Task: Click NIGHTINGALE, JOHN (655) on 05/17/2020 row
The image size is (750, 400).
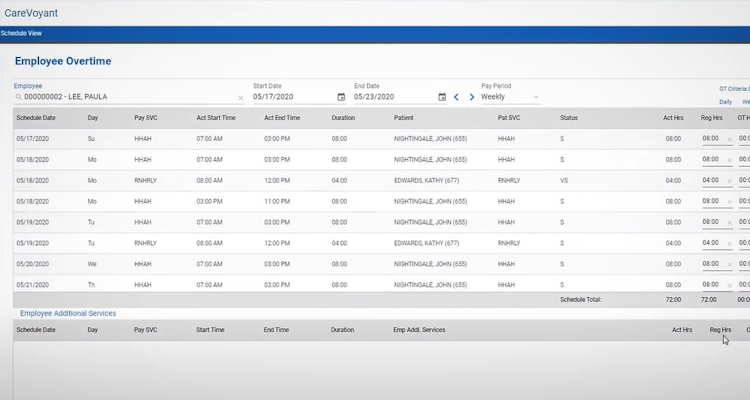Action: click(430, 139)
